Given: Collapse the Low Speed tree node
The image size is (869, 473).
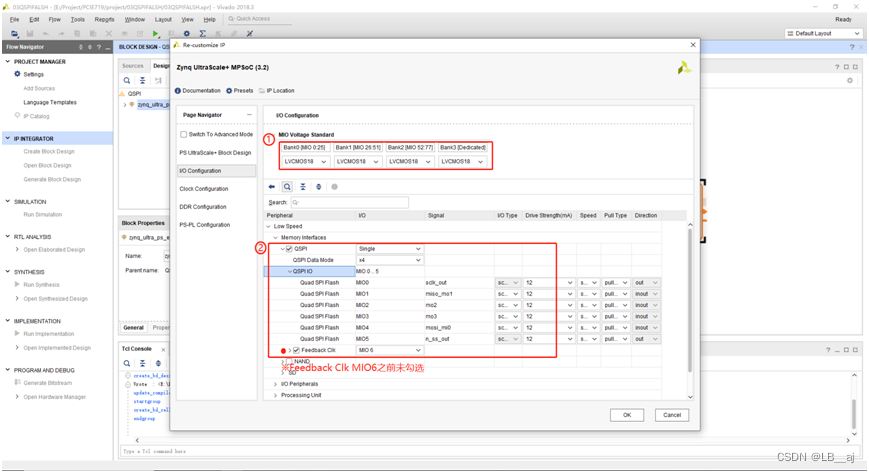Looking at the screenshot, I should tap(269, 226).
